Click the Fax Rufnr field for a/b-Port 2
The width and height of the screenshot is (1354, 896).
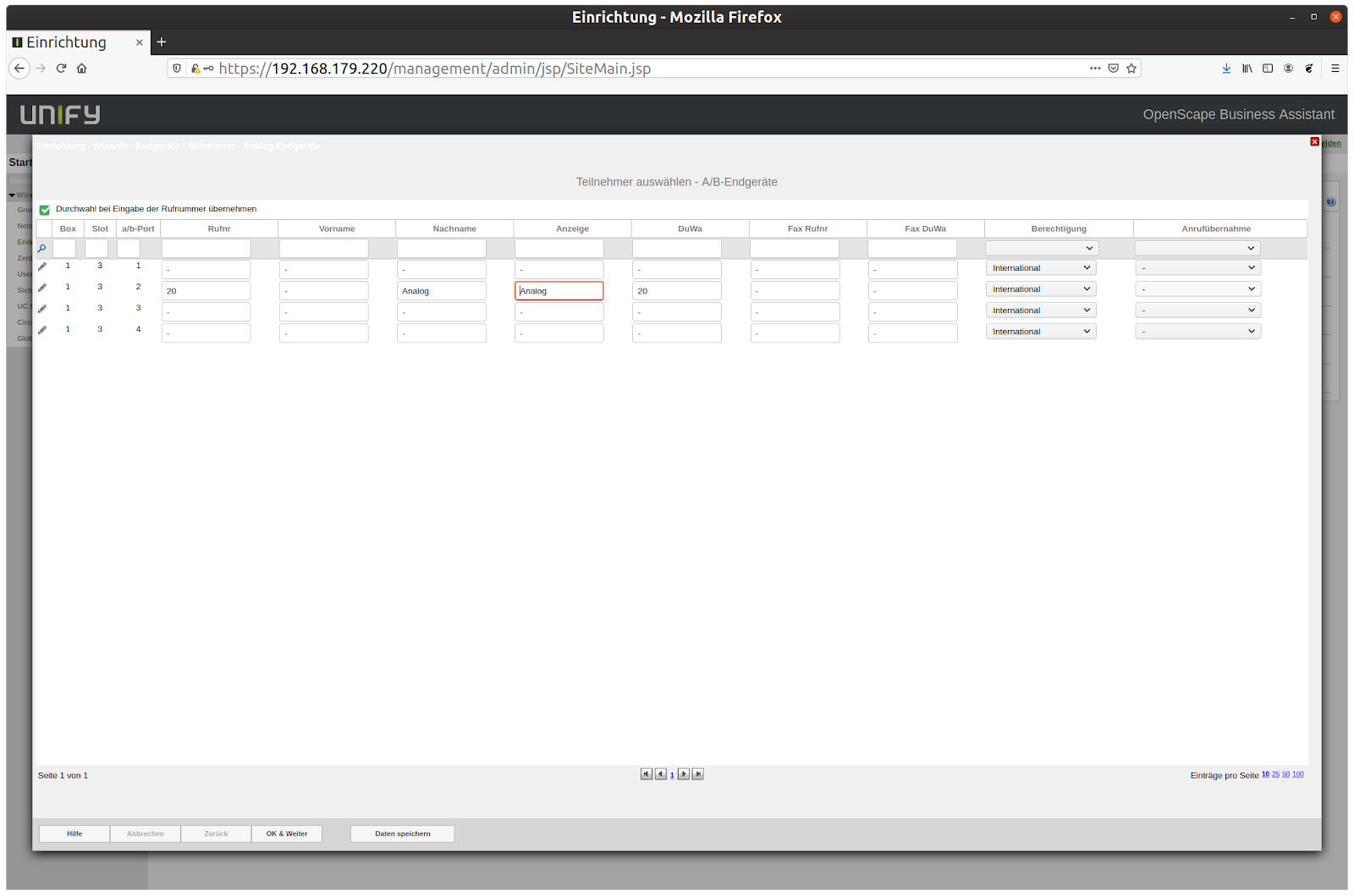point(795,290)
